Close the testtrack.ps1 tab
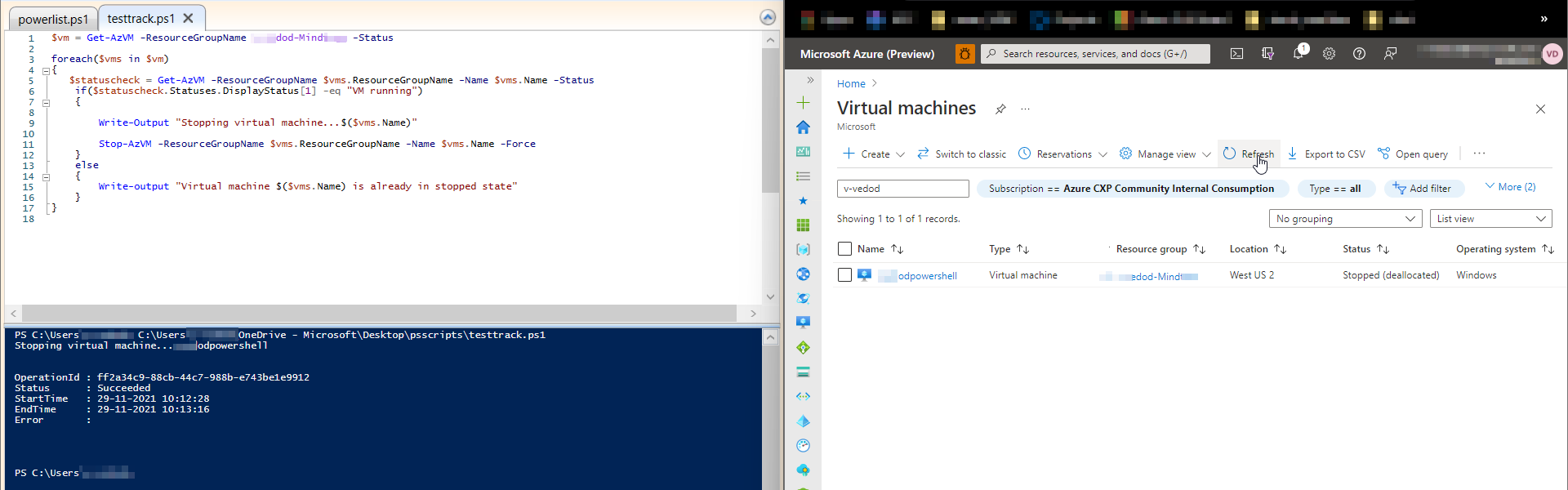Image resolution: width=1568 pixels, height=490 pixels. 189,18
